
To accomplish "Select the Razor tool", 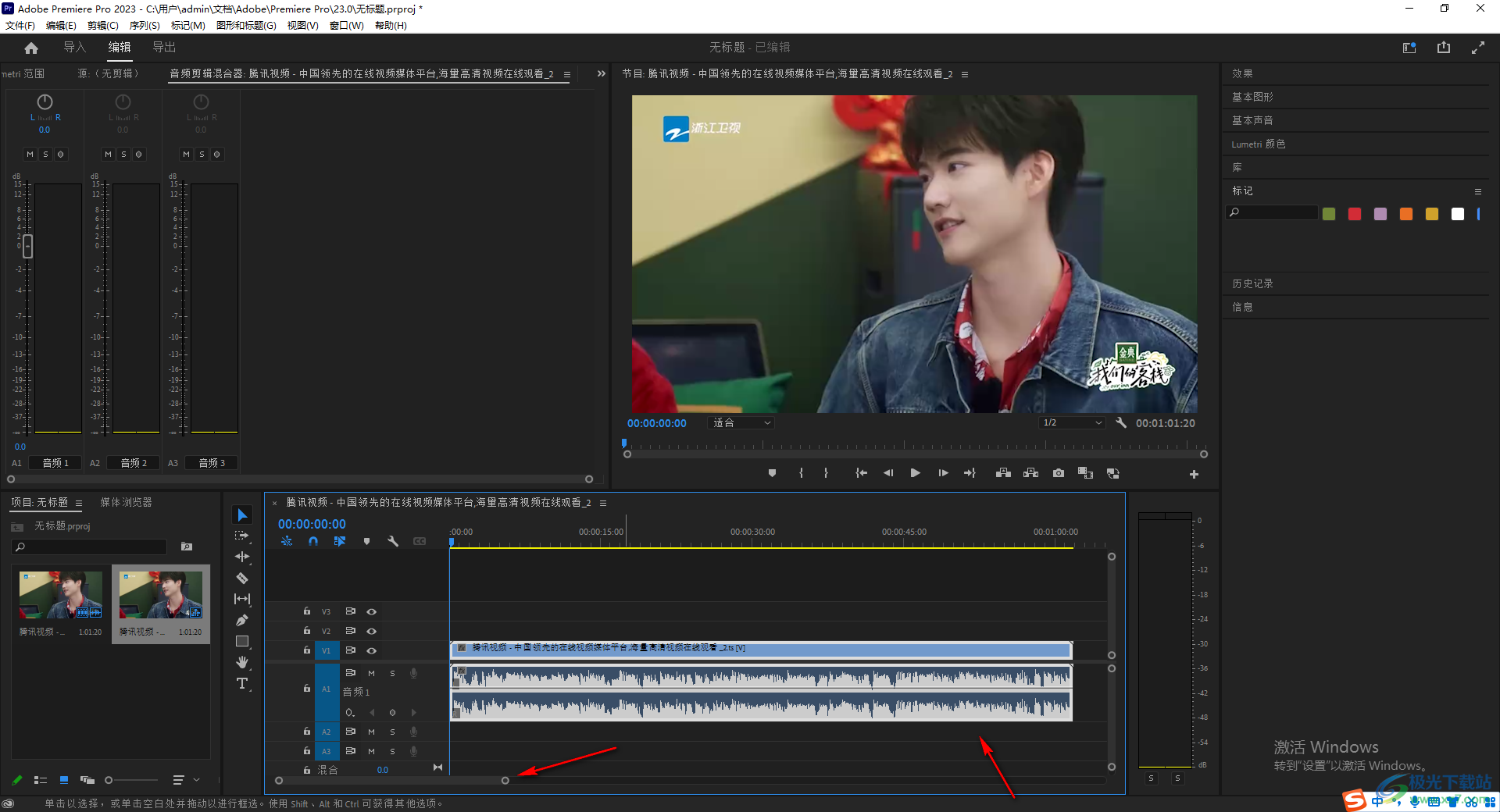I will click(242, 578).
